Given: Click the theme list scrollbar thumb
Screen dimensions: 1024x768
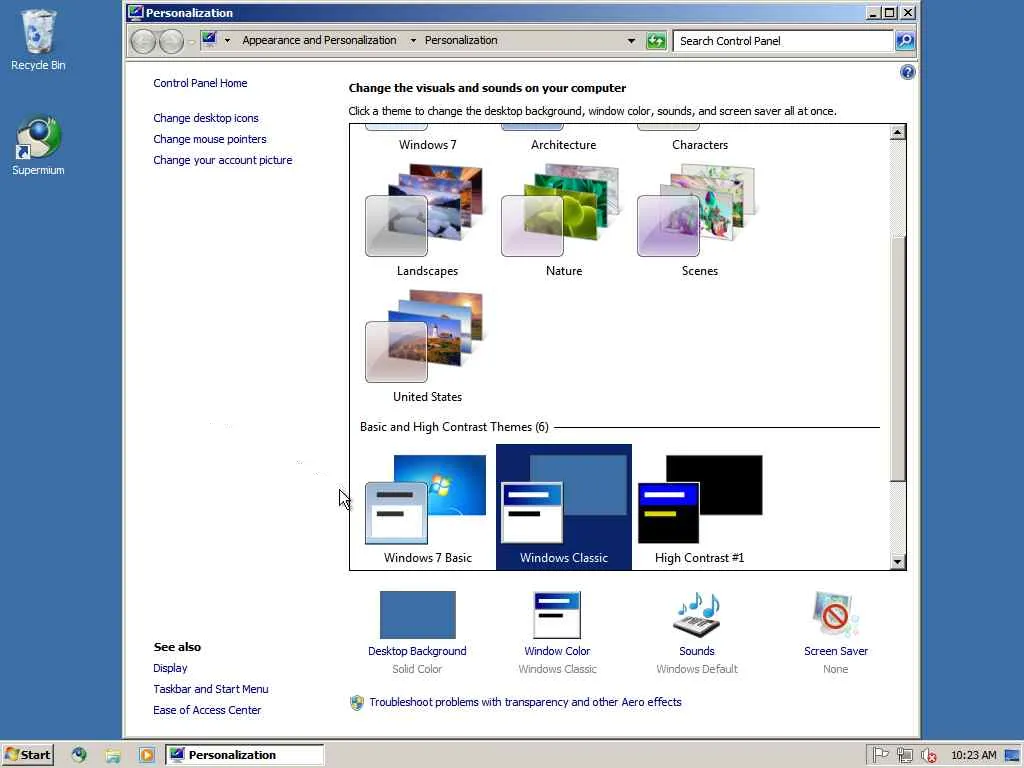Looking at the screenshot, I should (x=898, y=358).
